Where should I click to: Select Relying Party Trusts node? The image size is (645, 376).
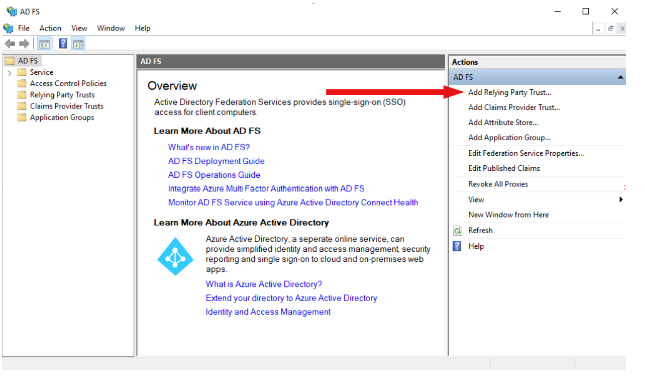(62, 95)
